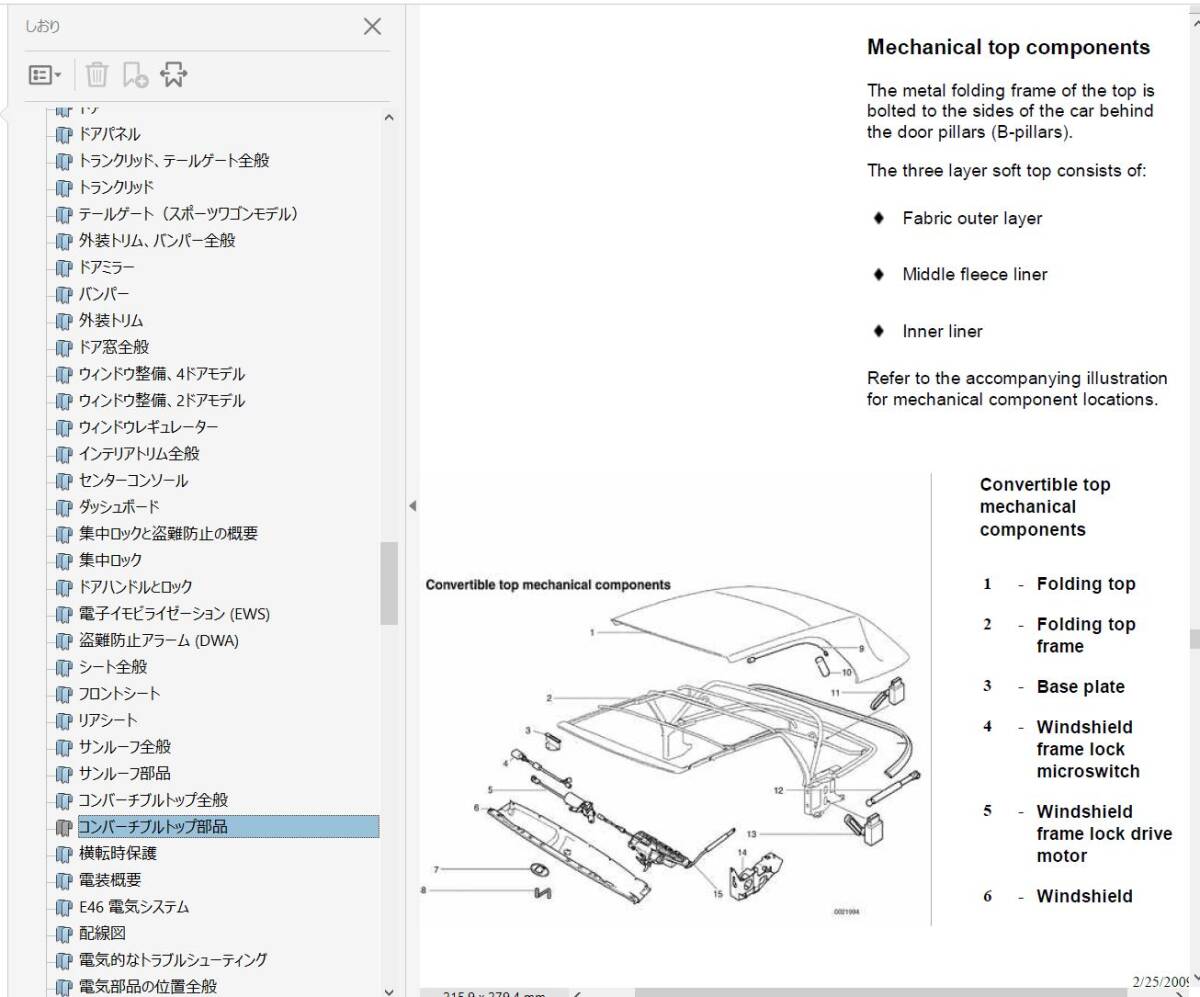Screen dimensions: 1200x997
Task: Open the bookmark options dropdown menu
Action: [x=46, y=75]
